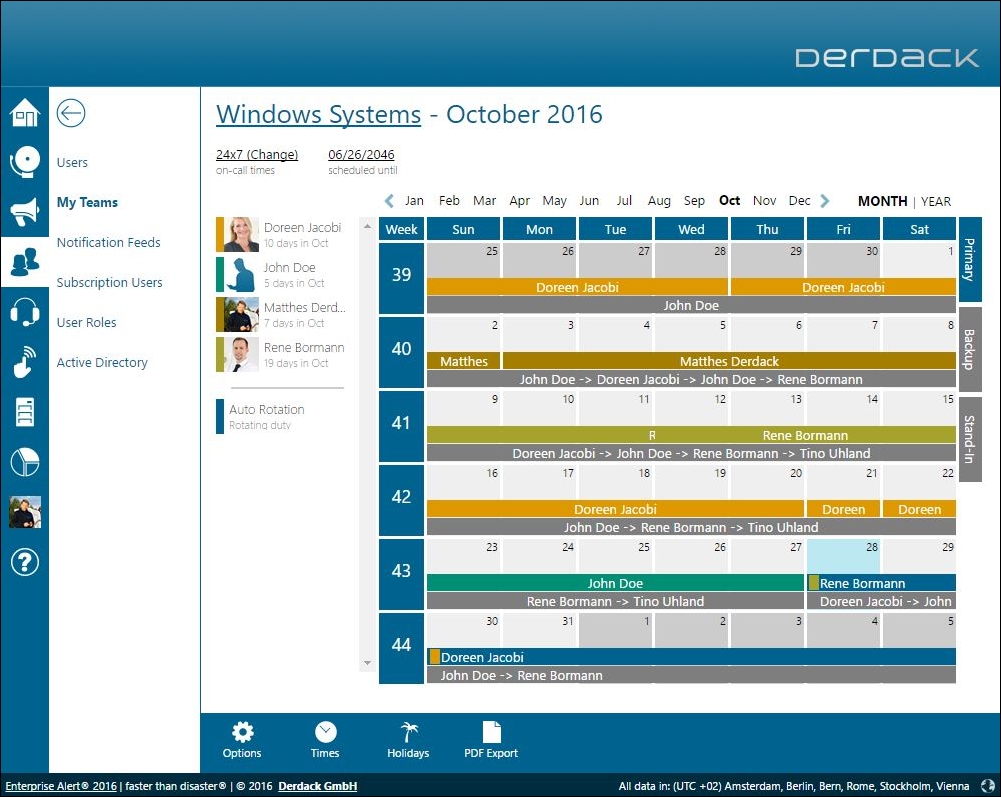Open Subscription Users menu item

coord(109,282)
